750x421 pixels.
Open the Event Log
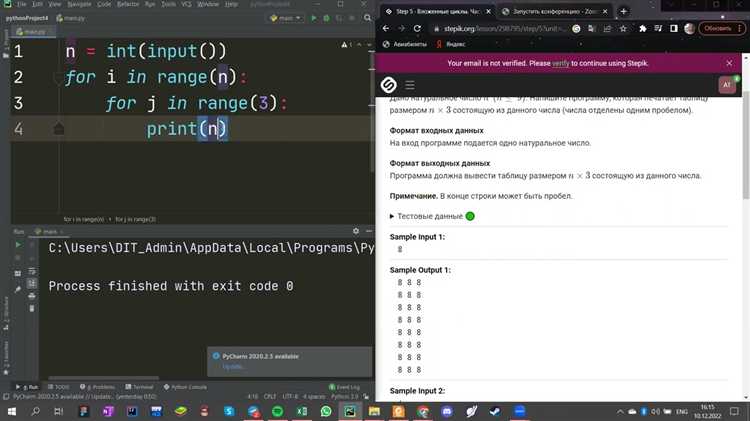pyautogui.click(x=344, y=387)
